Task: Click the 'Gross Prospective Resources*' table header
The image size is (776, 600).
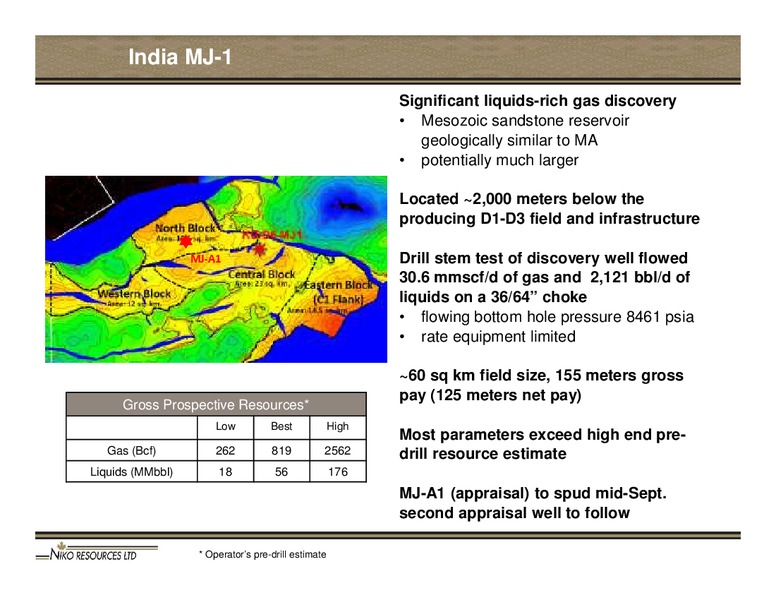Action: point(216,404)
